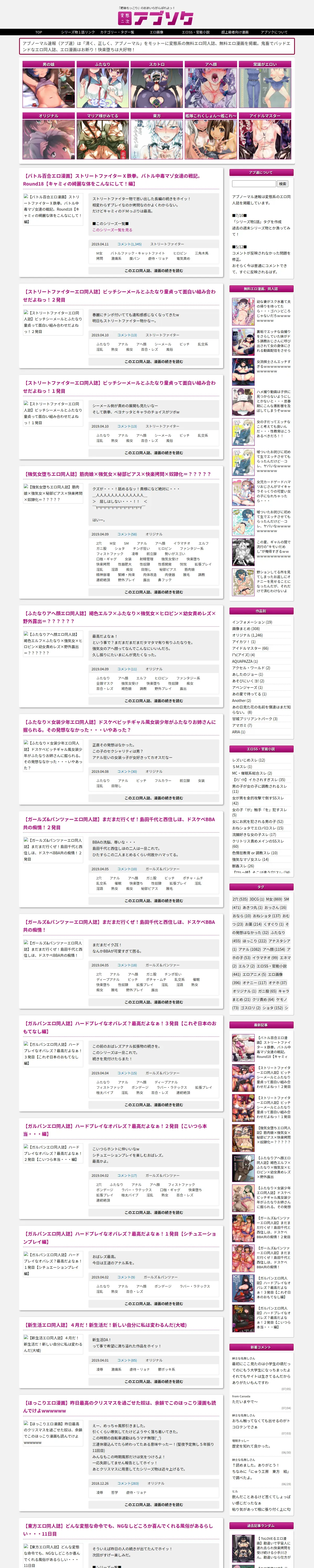This screenshot has width=314, height=1568.
Task: Click the 2019.04.11 post date
Action: [100, 244]
